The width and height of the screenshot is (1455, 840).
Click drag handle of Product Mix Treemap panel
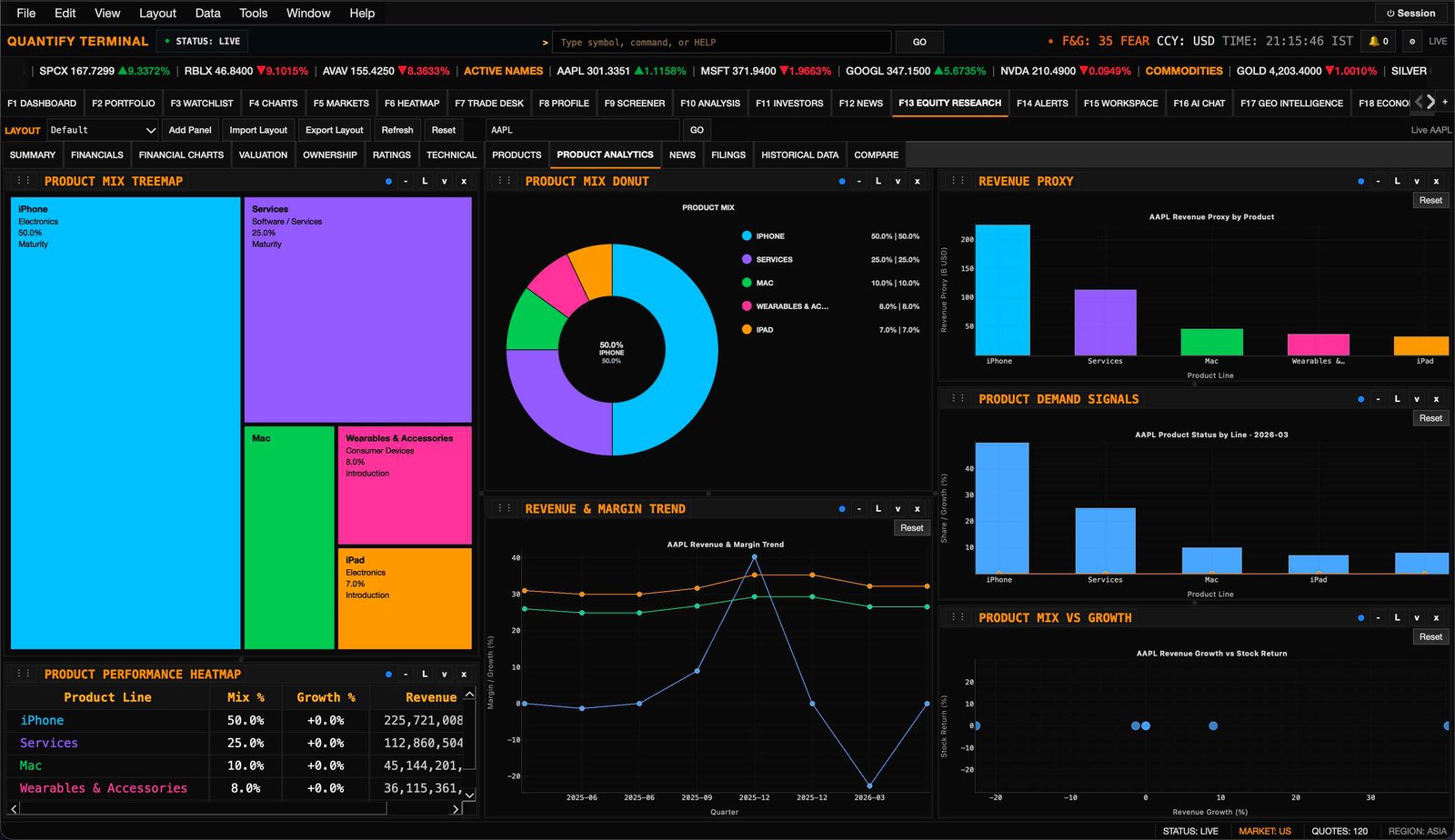click(x=24, y=181)
